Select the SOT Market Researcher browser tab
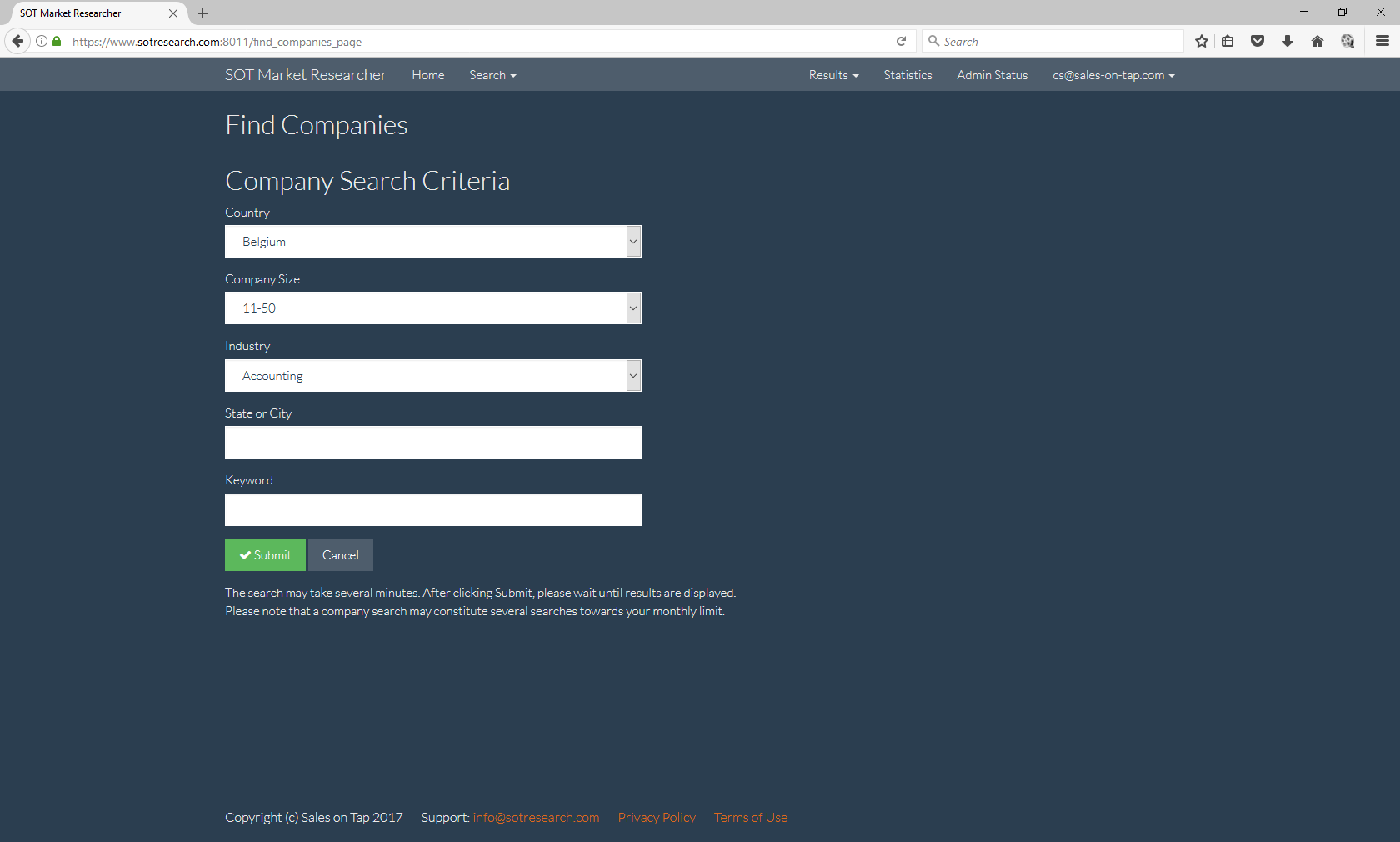The height and width of the screenshot is (842, 1400). [x=94, y=13]
